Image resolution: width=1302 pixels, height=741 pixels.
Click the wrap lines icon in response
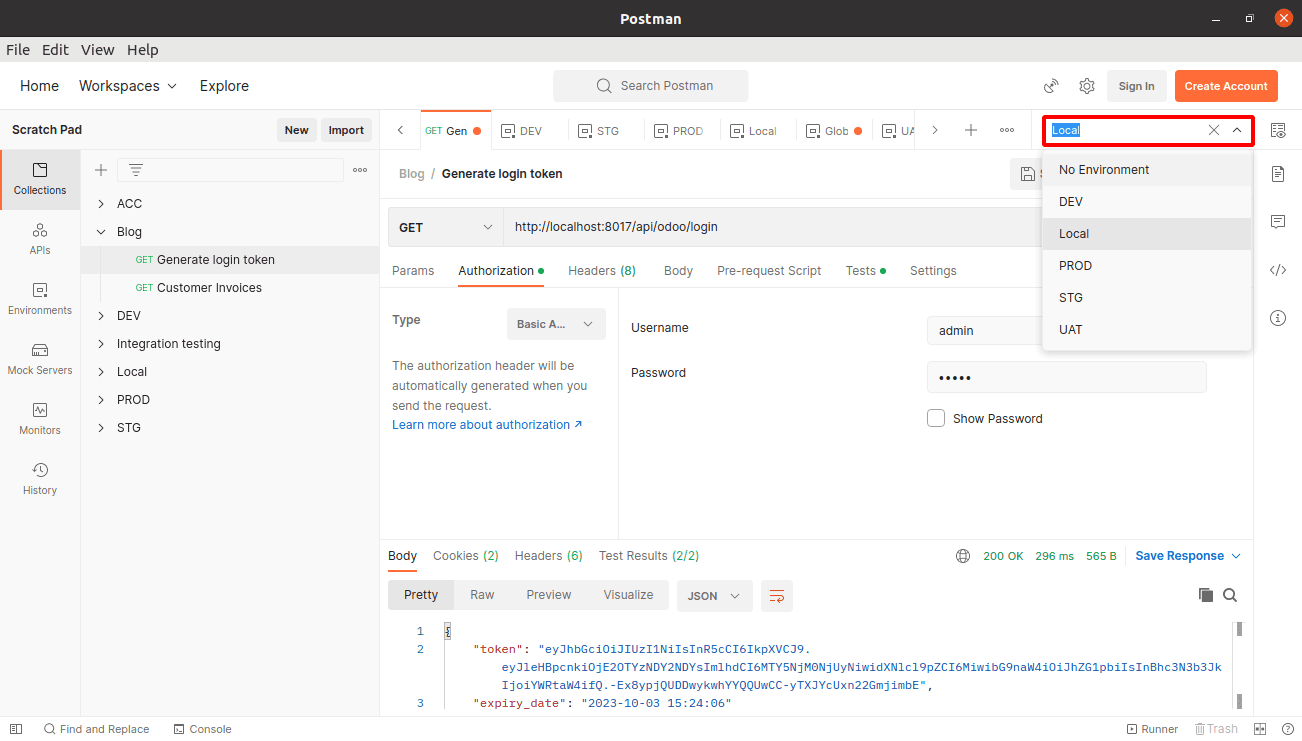(777, 595)
